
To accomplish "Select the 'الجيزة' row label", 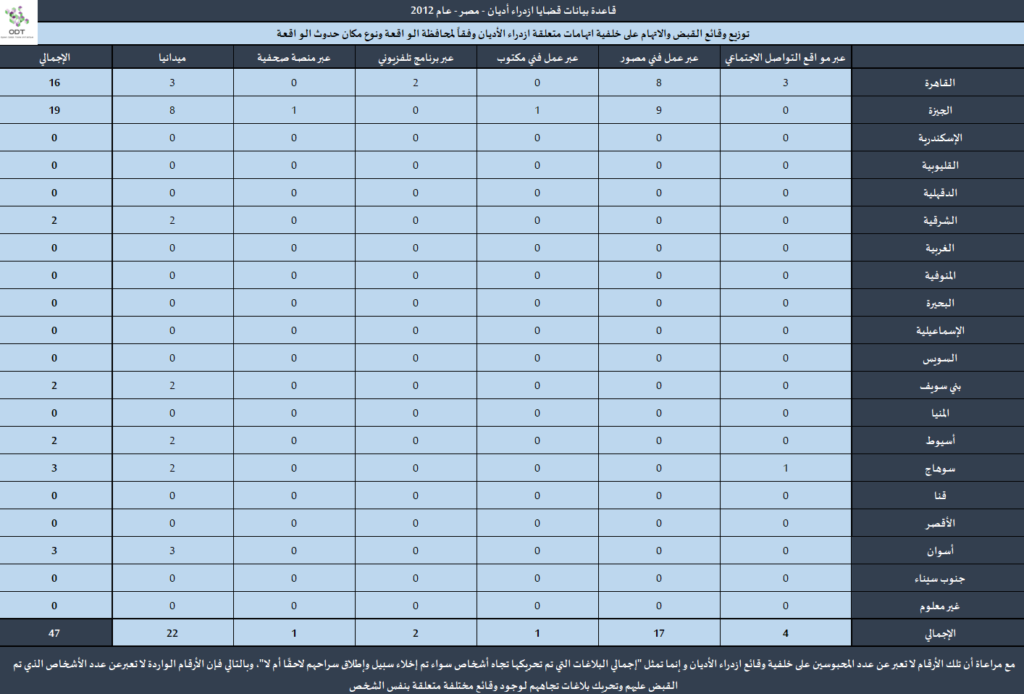I will coord(940,110).
